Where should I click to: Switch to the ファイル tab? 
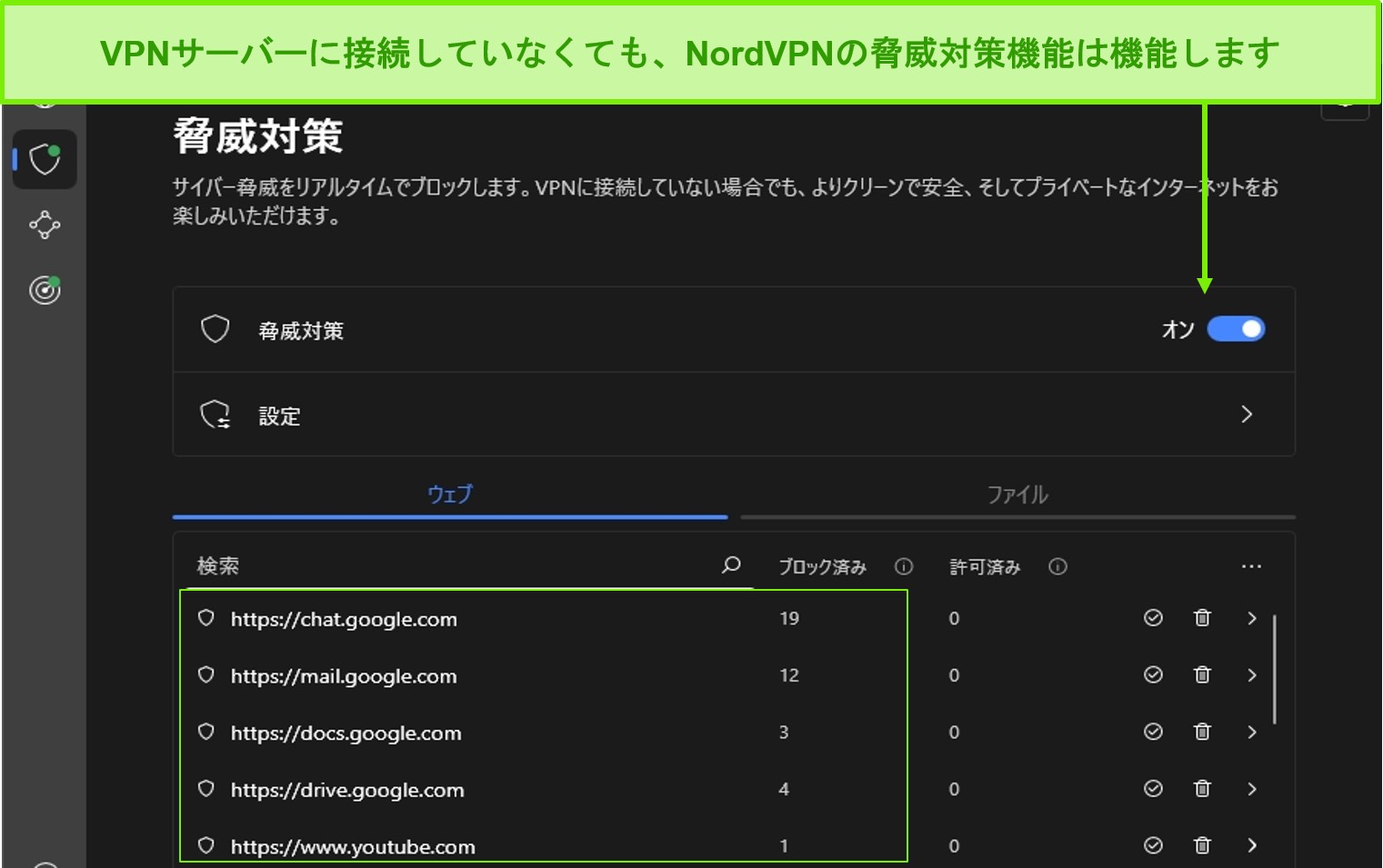coord(1017,494)
